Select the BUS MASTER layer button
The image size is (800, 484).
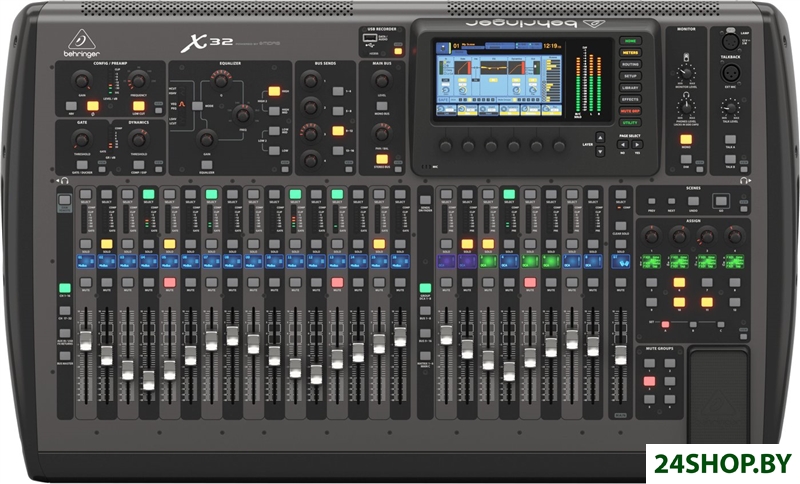pyautogui.click(x=65, y=356)
